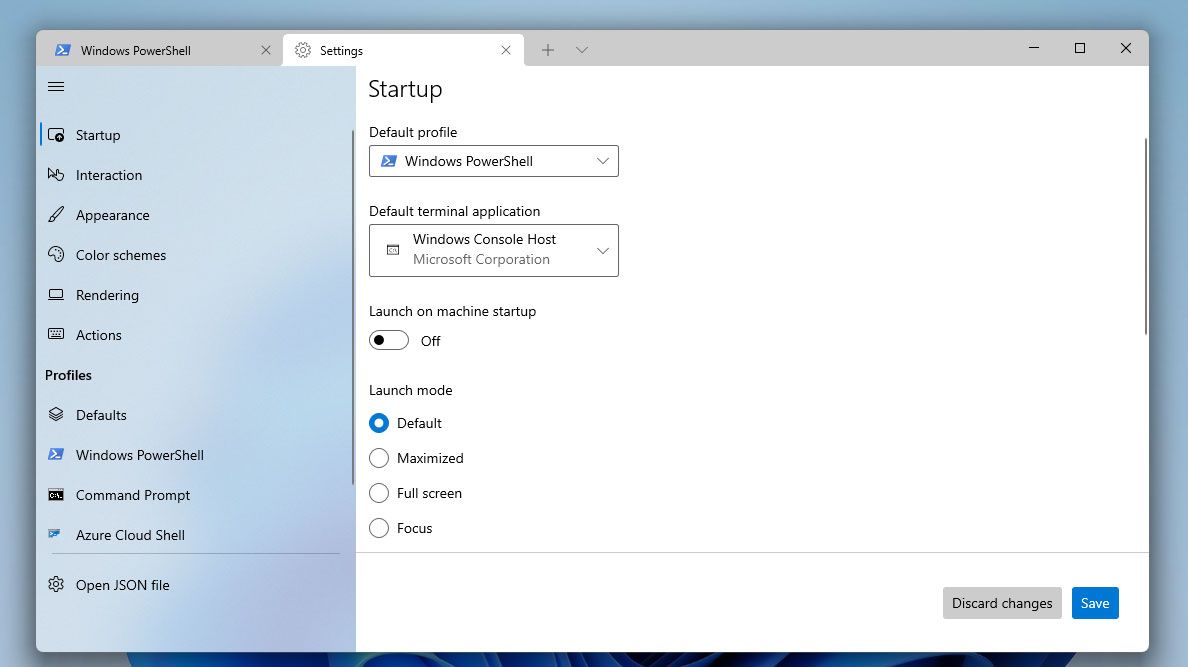1188x667 pixels.
Task: Open the Azure Cloud Shell profile
Action: pyautogui.click(x=131, y=535)
